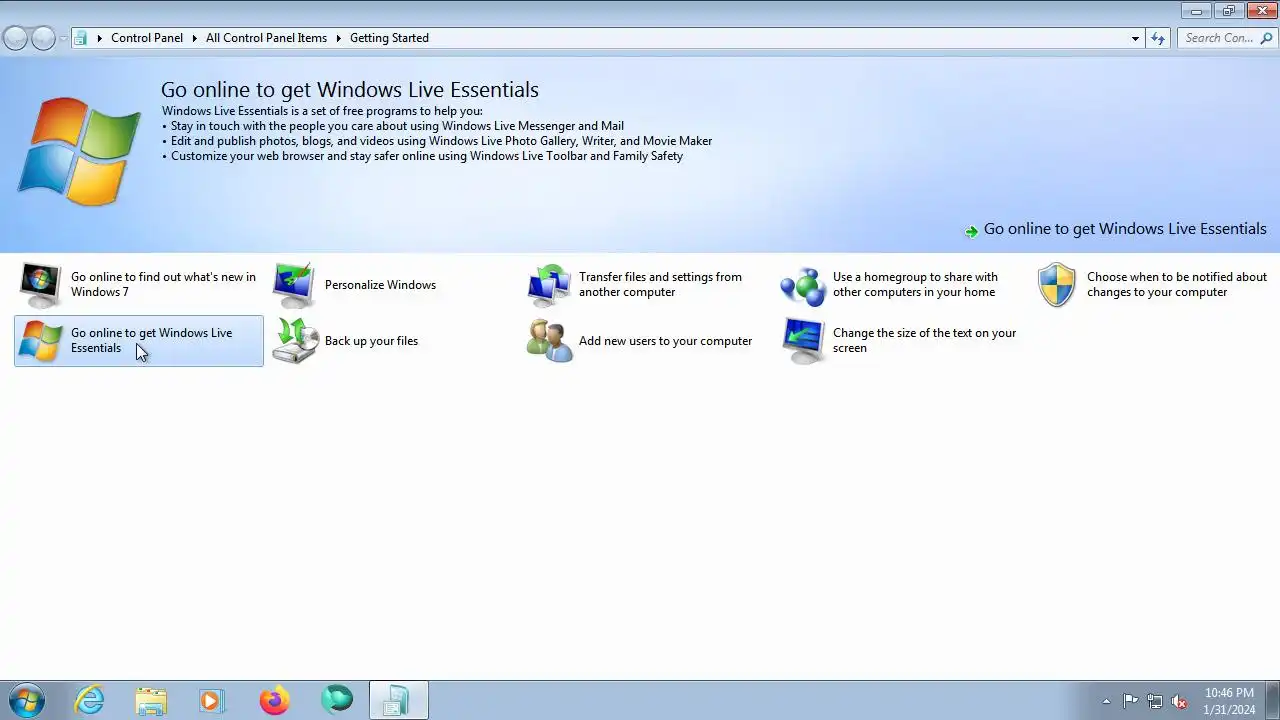This screenshot has width=1280, height=720.
Task: Expand the Control Panel breadcrumb arrow
Action: tap(194, 38)
